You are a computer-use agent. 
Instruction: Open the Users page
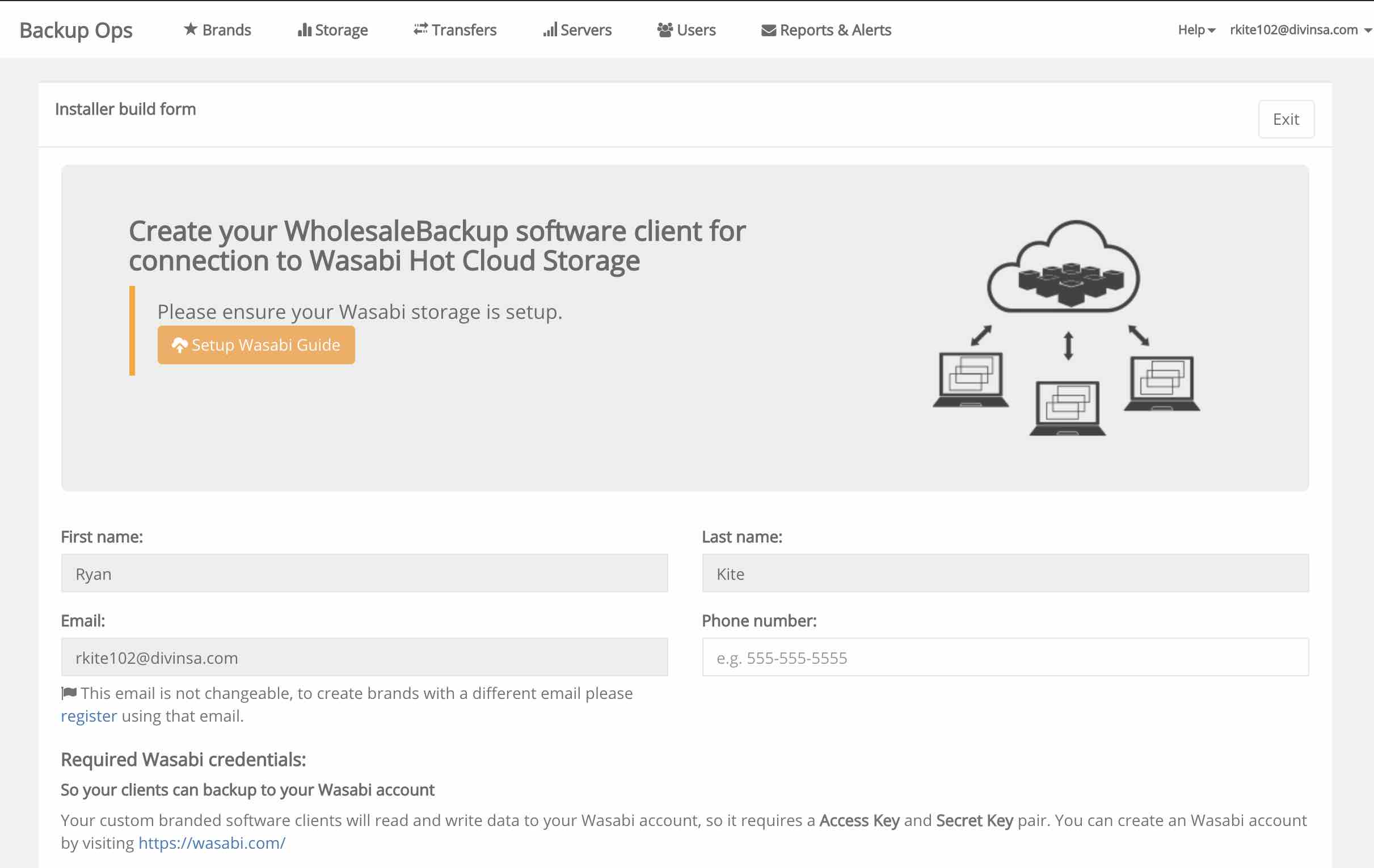686,30
